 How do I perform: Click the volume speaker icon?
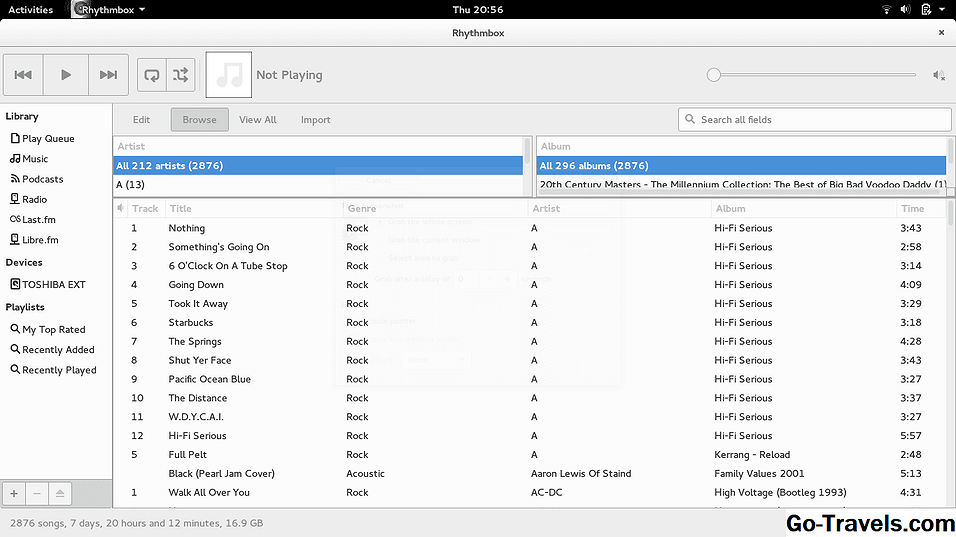939,75
